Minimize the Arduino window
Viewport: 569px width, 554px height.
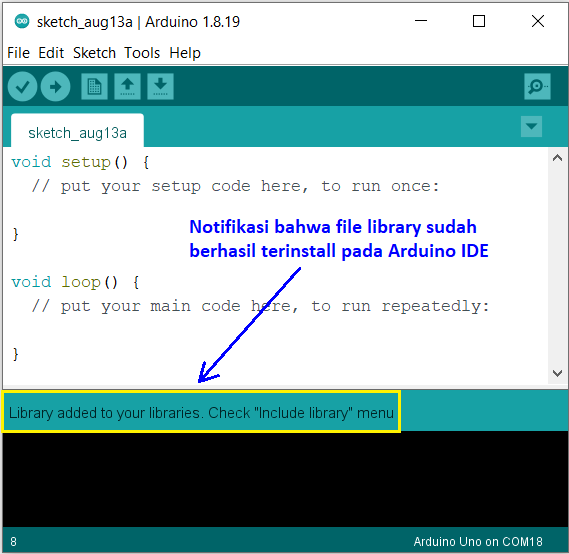point(421,21)
